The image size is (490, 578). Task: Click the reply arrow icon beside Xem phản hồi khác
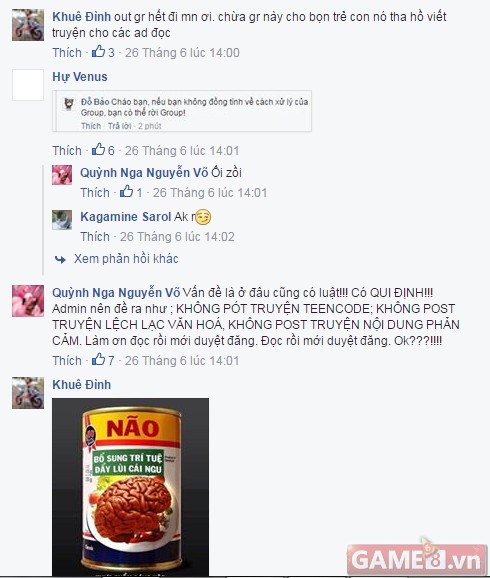pos(60,260)
